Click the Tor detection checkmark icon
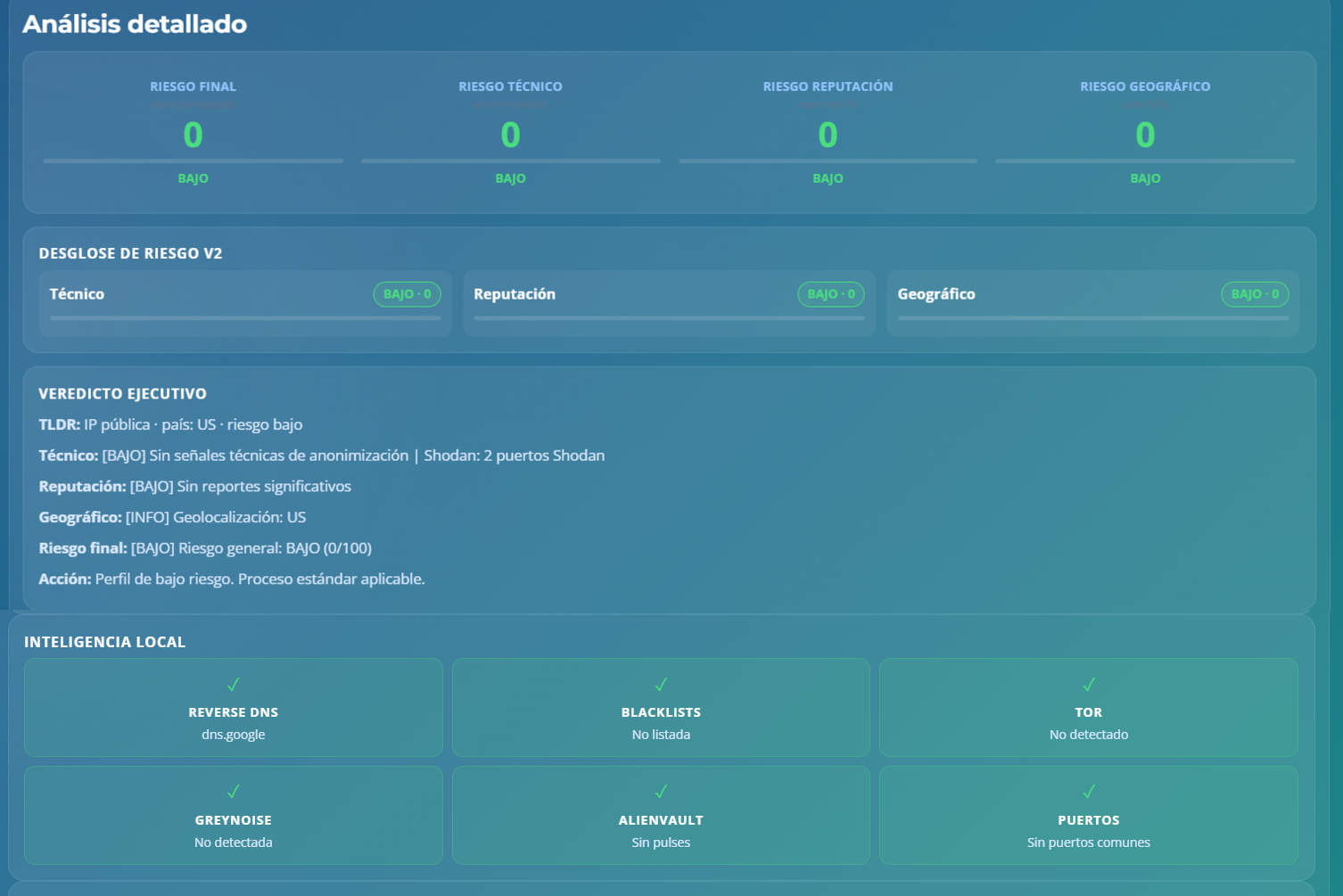This screenshot has width=1343, height=896. tap(1088, 685)
